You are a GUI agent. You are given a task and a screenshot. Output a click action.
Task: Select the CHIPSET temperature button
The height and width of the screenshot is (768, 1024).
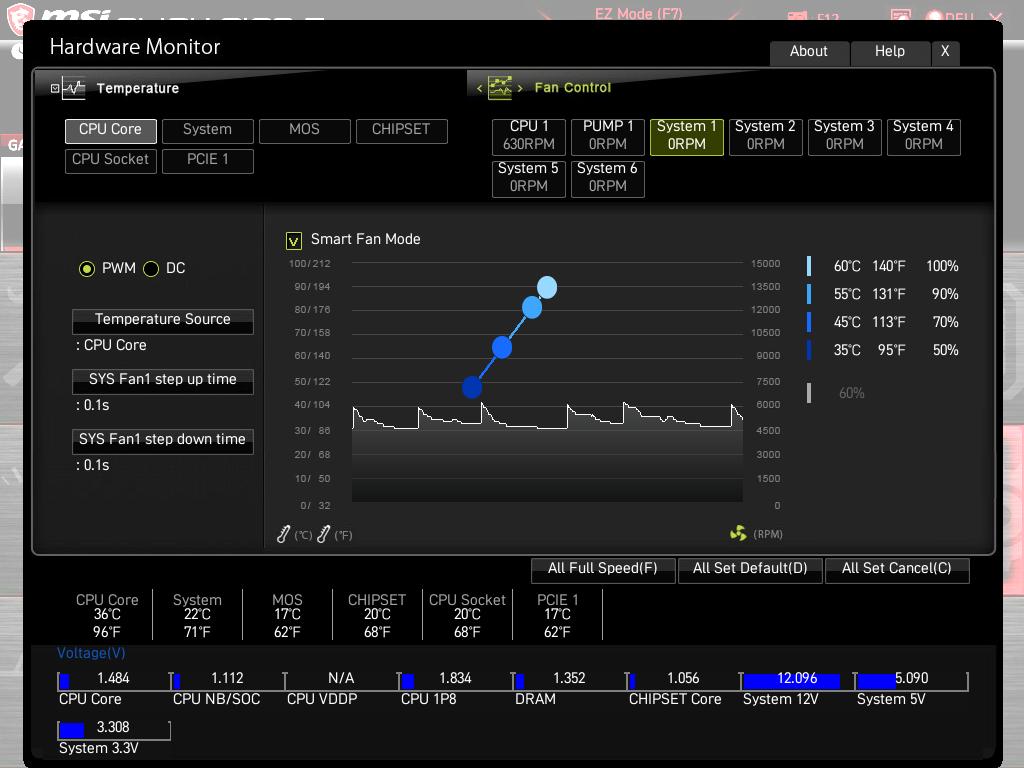(402, 131)
